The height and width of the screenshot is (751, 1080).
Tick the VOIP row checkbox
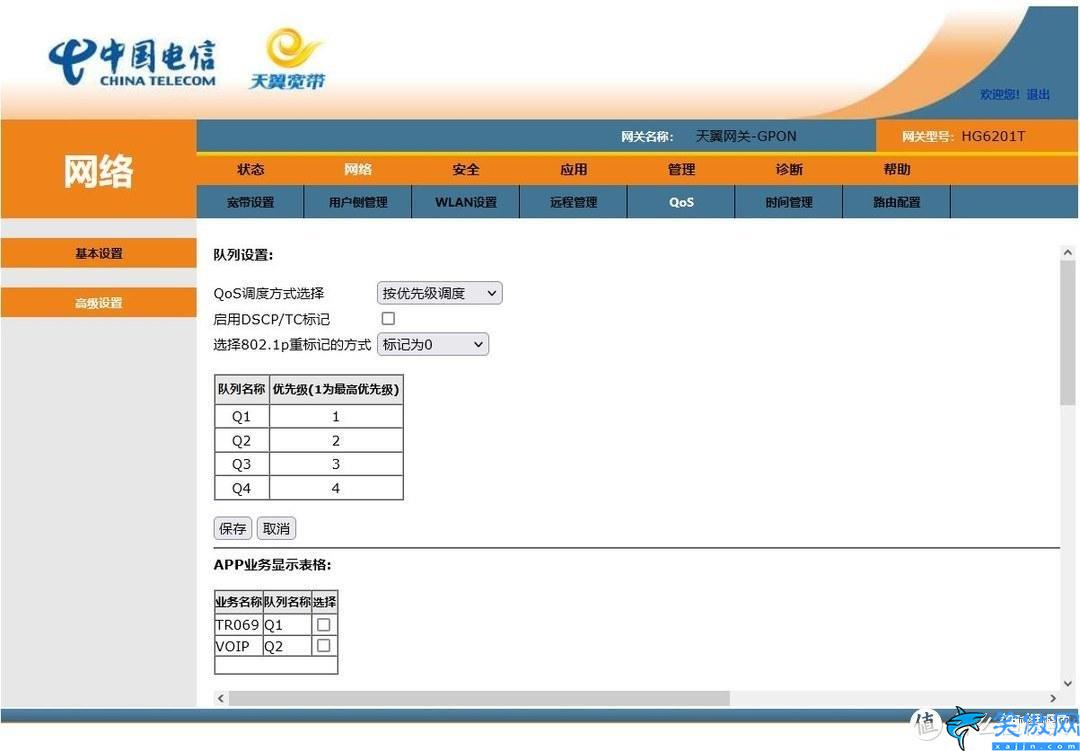tap(323, 646)
